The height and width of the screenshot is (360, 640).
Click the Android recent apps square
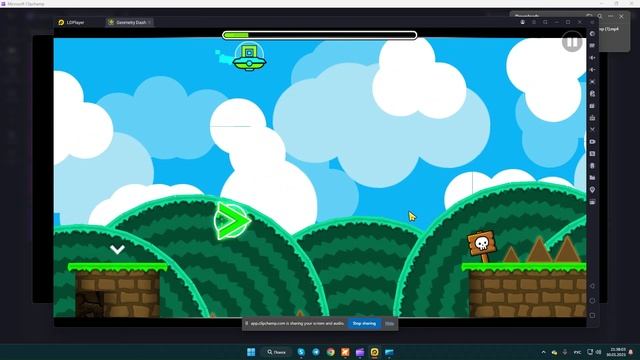pyautogui.click(x=592, y=316)
